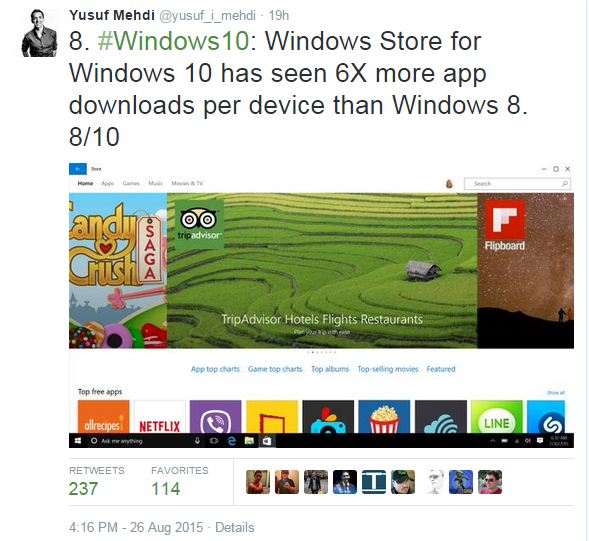Open the Shazam app tile

click(546, 417)
